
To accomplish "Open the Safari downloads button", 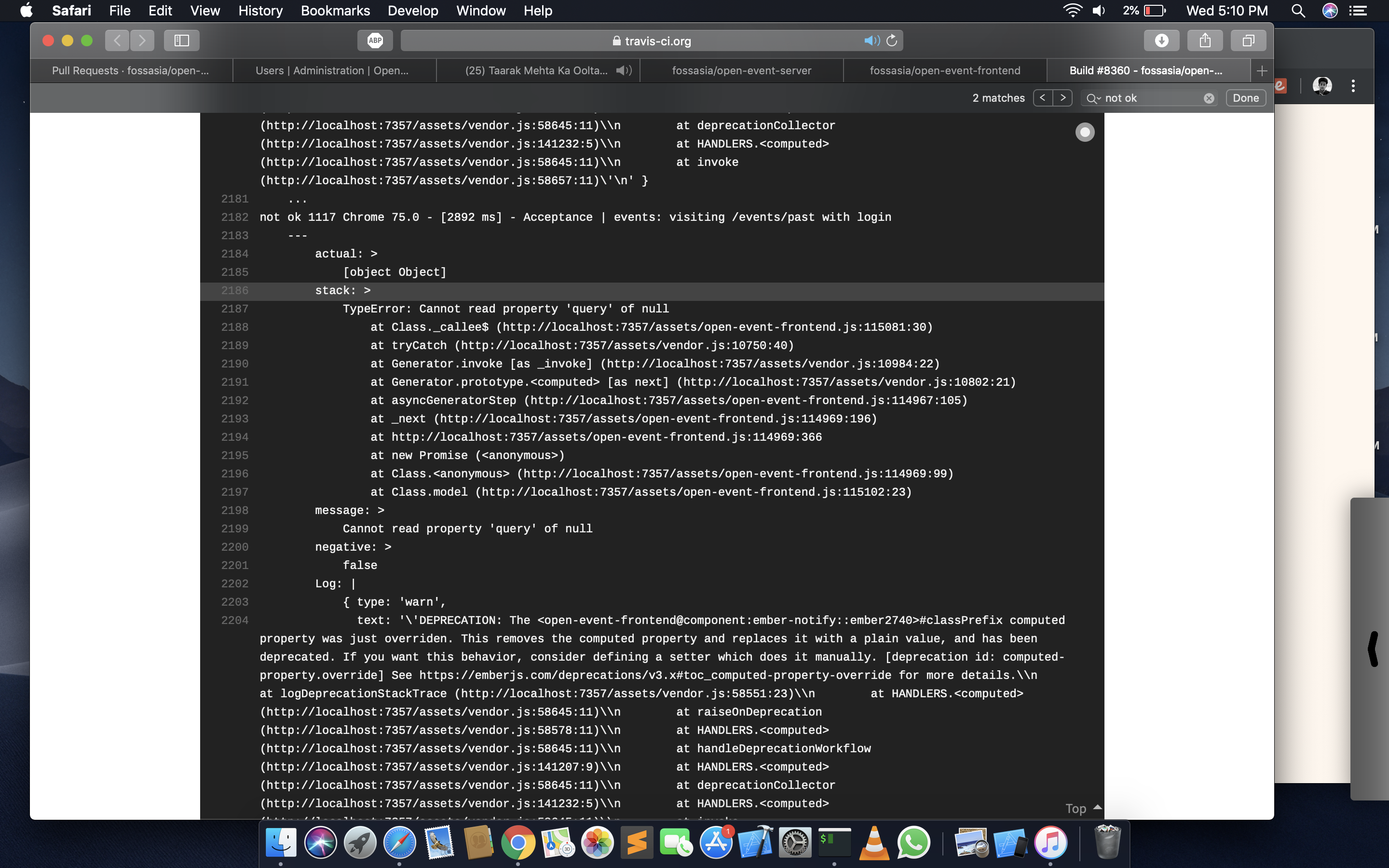I will [x=1161, y=40].
